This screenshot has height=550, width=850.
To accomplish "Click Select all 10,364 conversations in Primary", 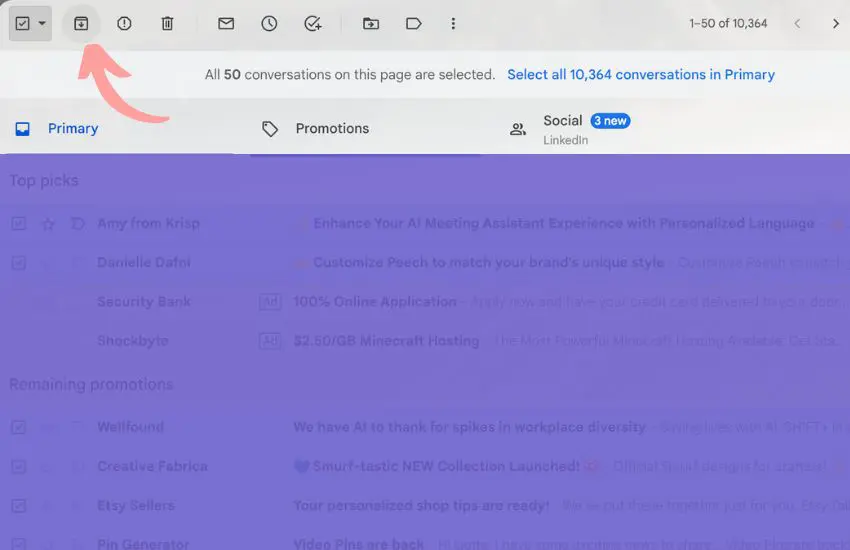I will click(x=641, y=74).
